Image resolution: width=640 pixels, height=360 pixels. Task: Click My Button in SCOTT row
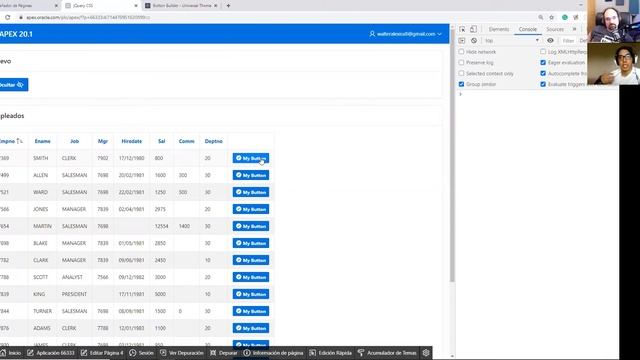coord(251,277)
